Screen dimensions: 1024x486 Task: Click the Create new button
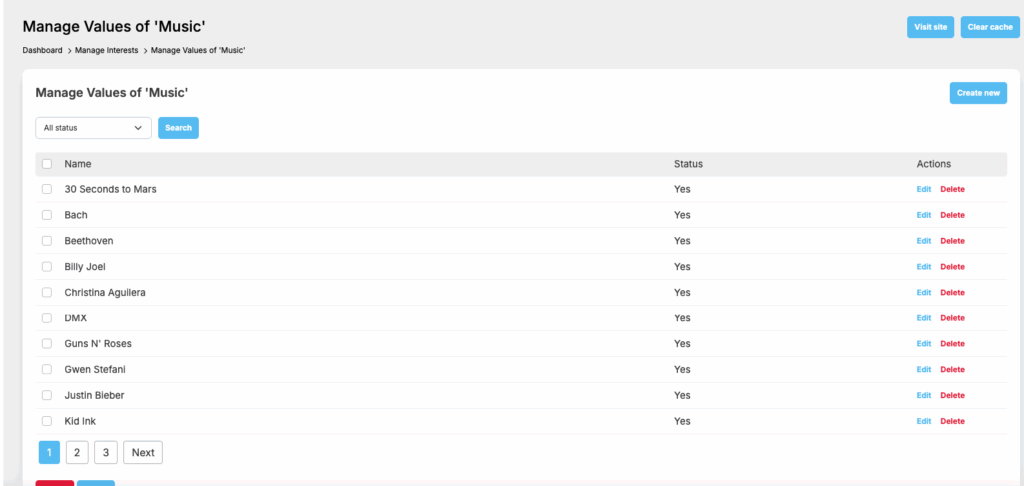(x=977, y=93)
